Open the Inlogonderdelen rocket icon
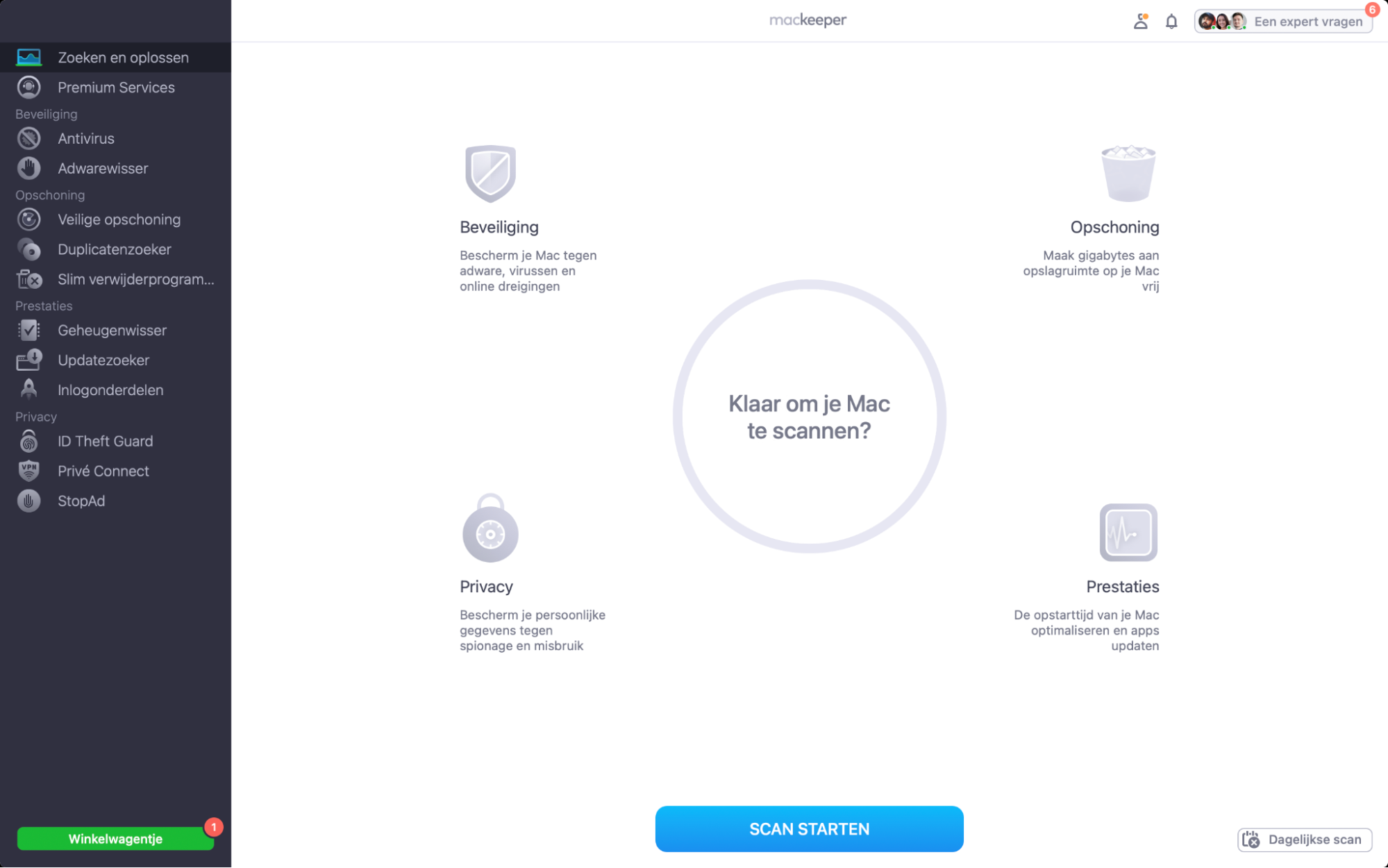1388x868 pixels. 28,390
